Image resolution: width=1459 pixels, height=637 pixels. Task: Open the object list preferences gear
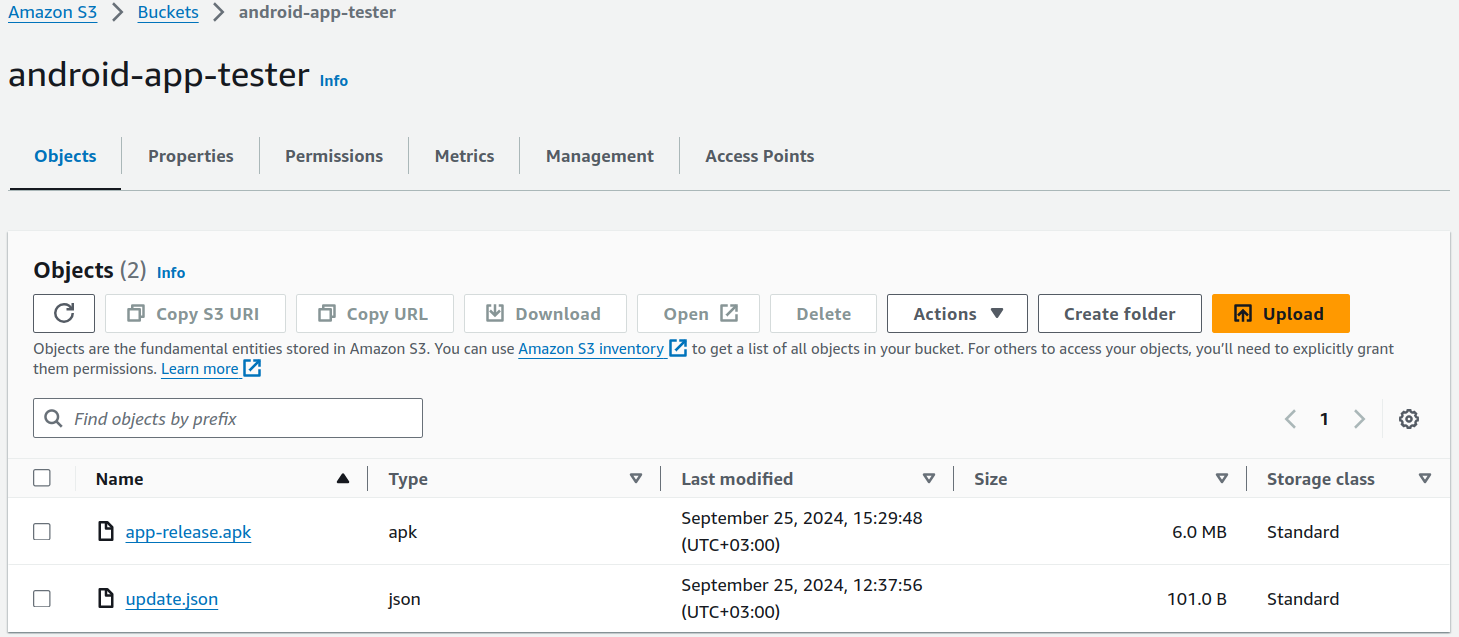tap(1408, 418)
